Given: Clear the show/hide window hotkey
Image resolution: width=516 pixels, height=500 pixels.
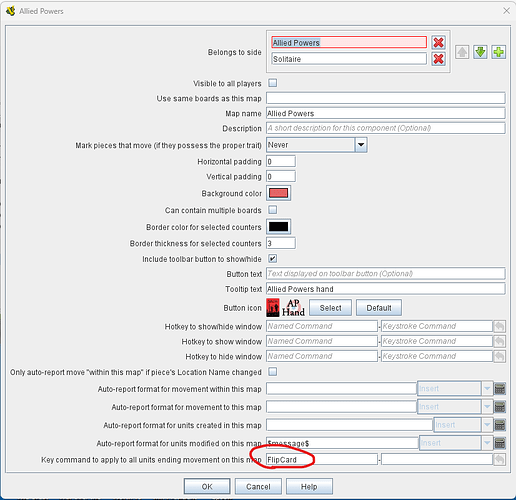Looking at the screenshot, I should [x=499, y=326].
